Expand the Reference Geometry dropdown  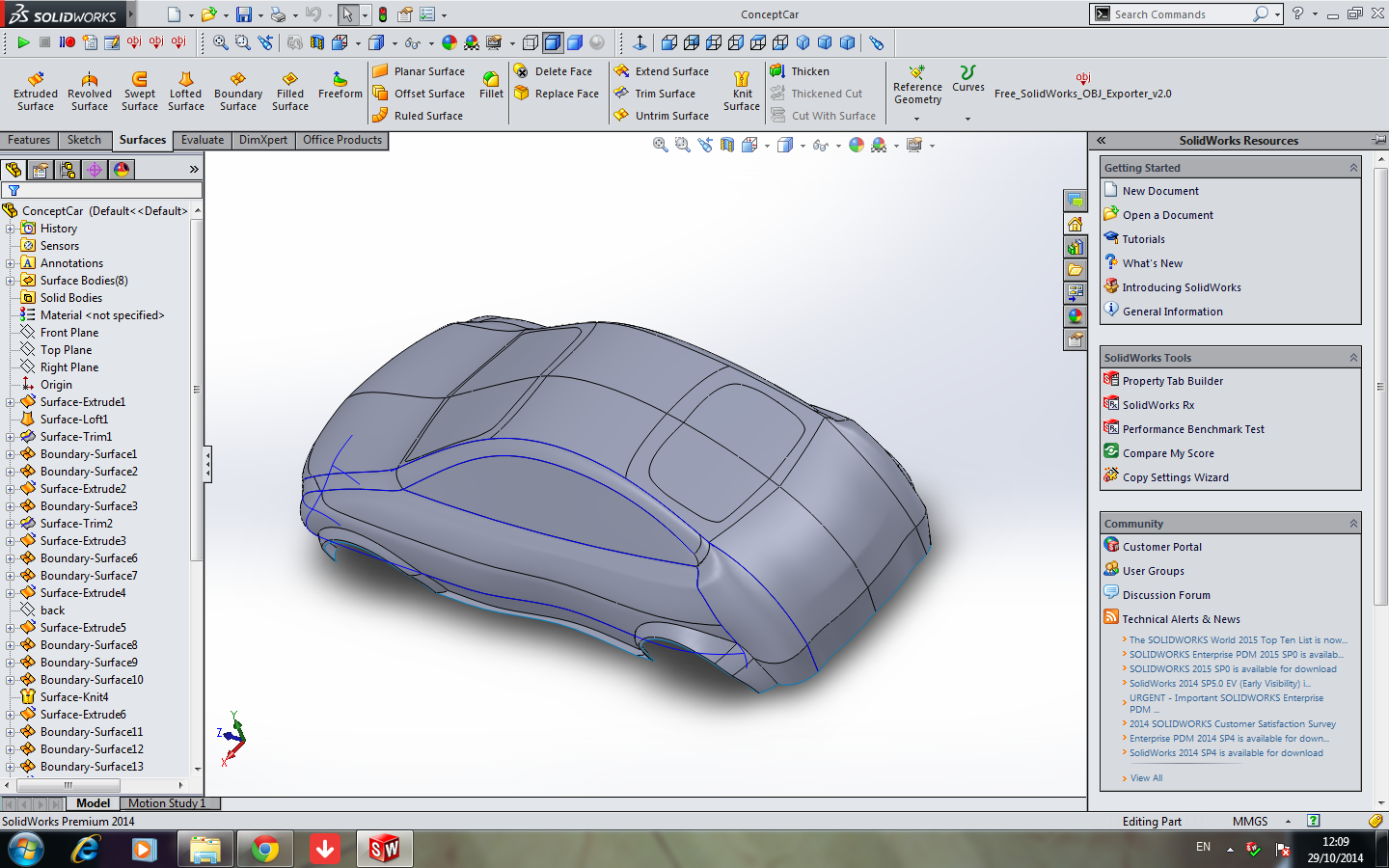(917, 120)
